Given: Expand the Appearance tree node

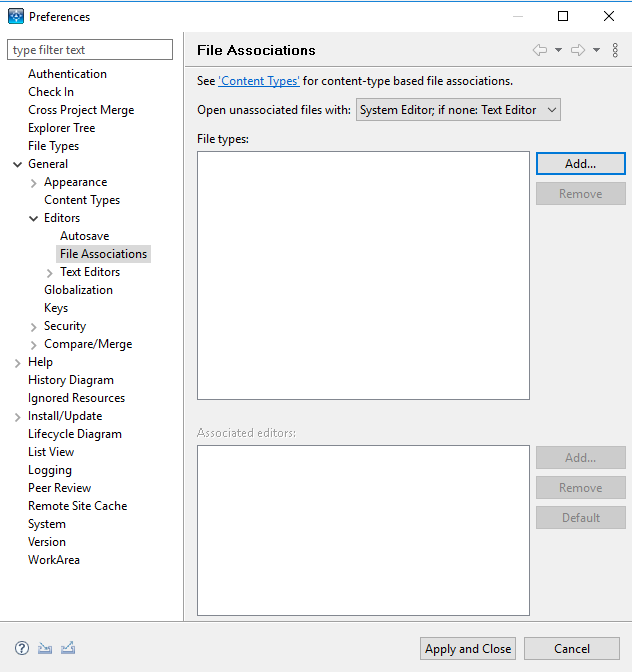Looking at the screenshot, I should click(34, 183).
